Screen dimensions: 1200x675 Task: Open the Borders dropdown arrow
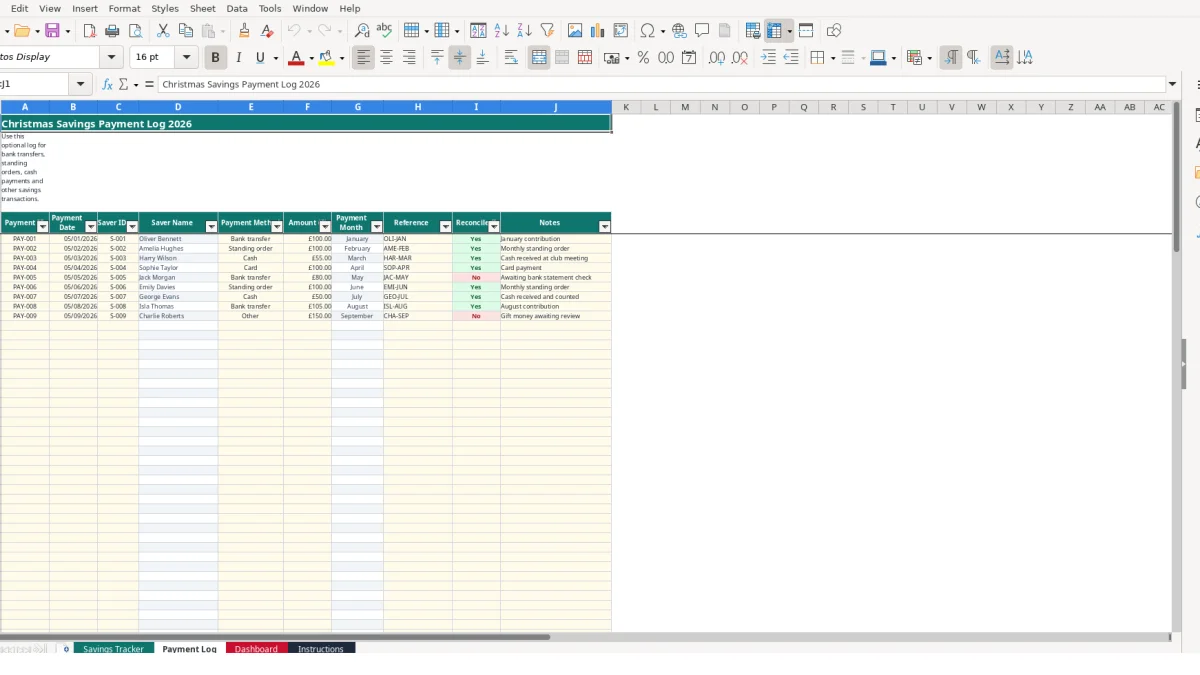click(832, 58)
